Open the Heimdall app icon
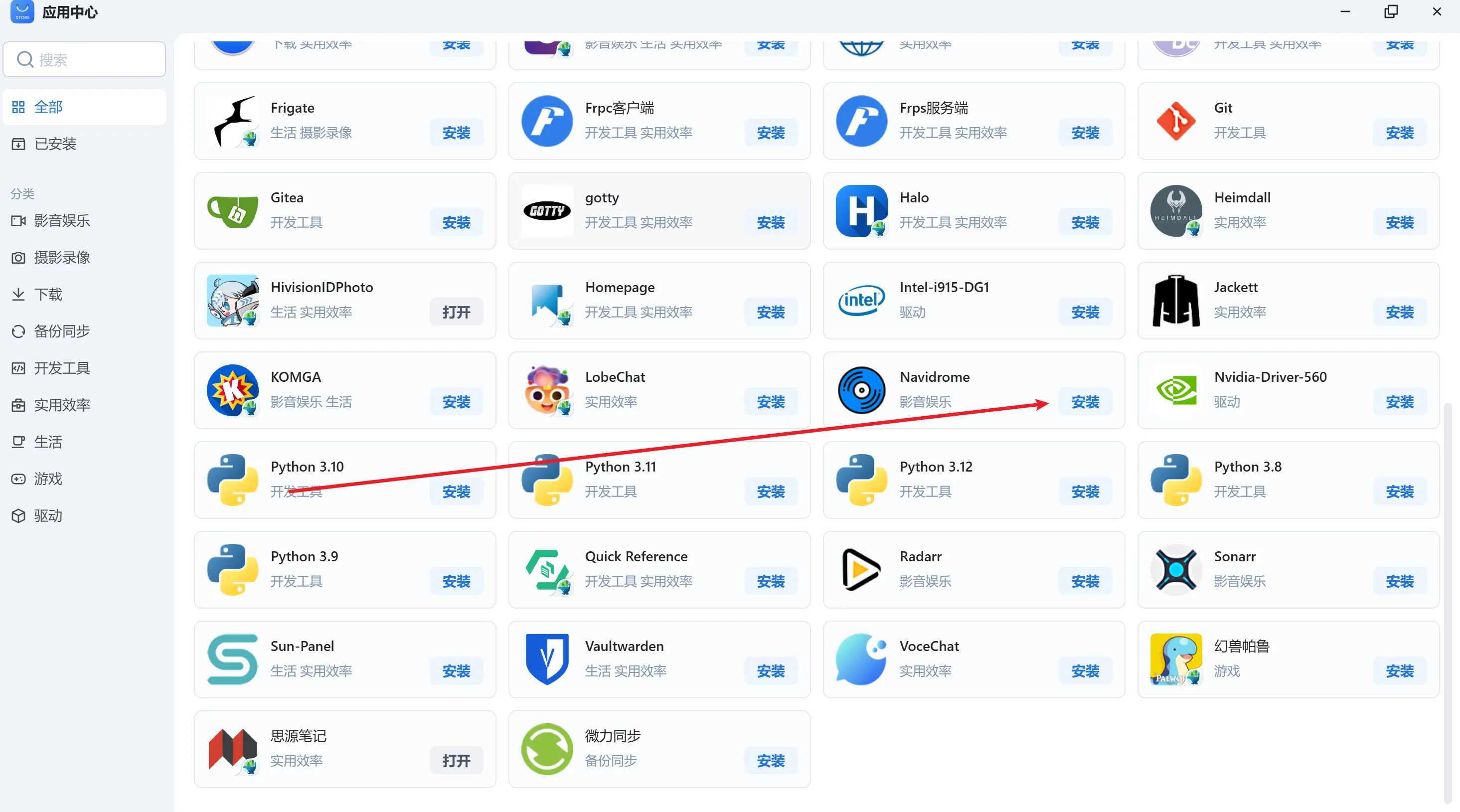The height and width of the screenshot is (812, 1460). (1176, 211)
